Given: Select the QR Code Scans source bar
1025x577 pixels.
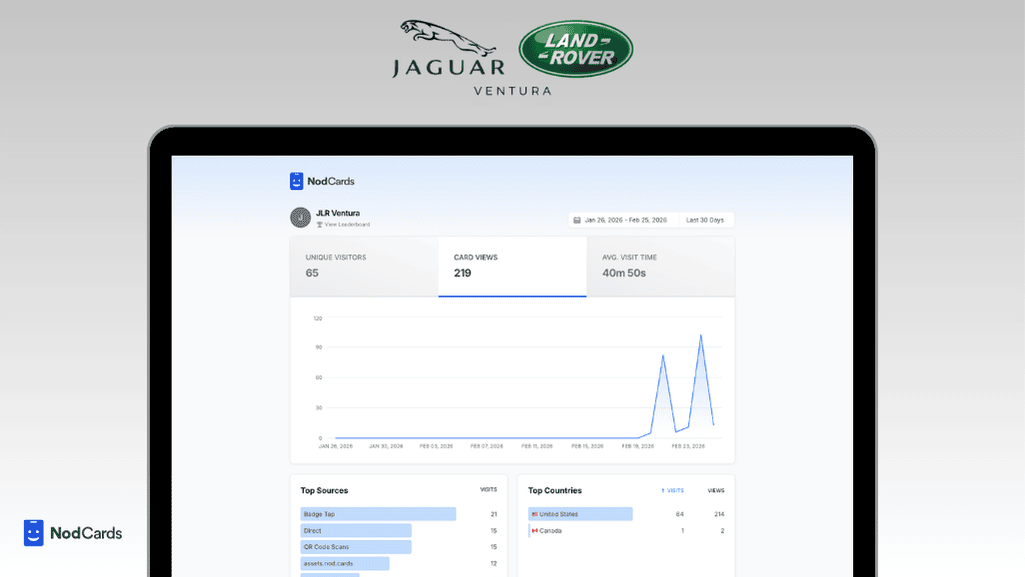Looking at the screenshot, I should (355, 547).
